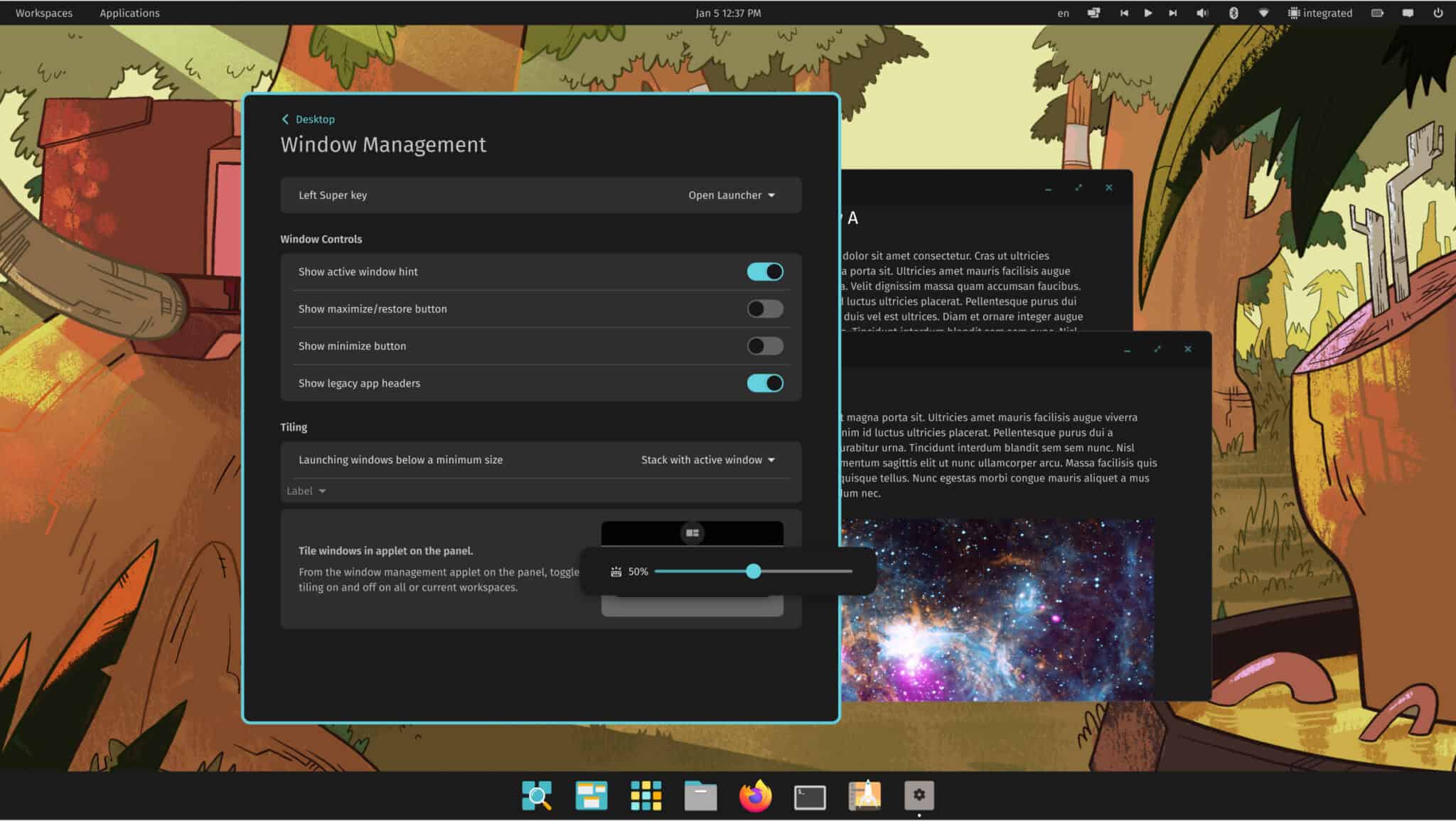Click the power icon in the panel
Screen dimensions: 1456x821
[1440, 12]
